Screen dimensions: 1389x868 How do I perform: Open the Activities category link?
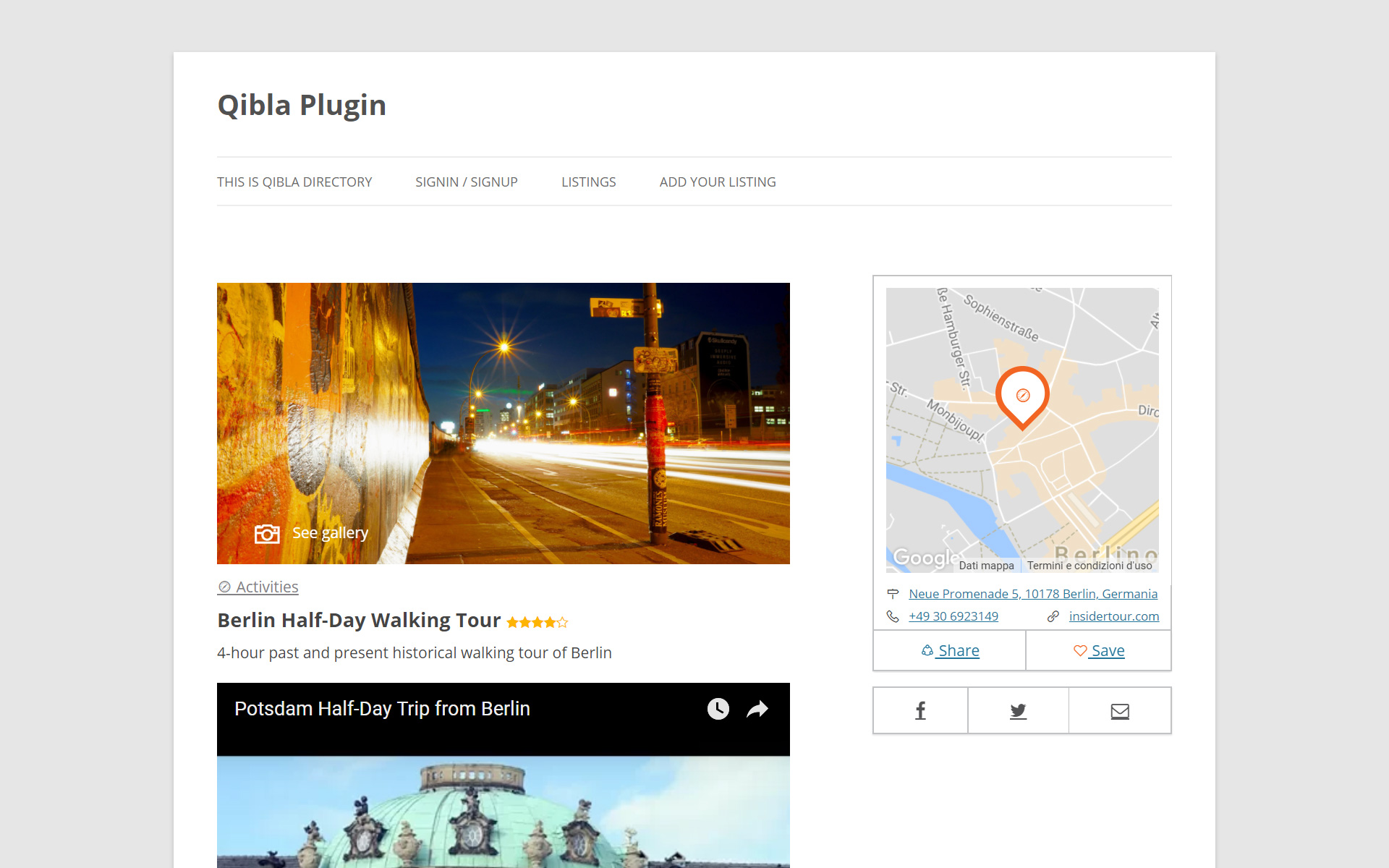(x=258, y=587)
